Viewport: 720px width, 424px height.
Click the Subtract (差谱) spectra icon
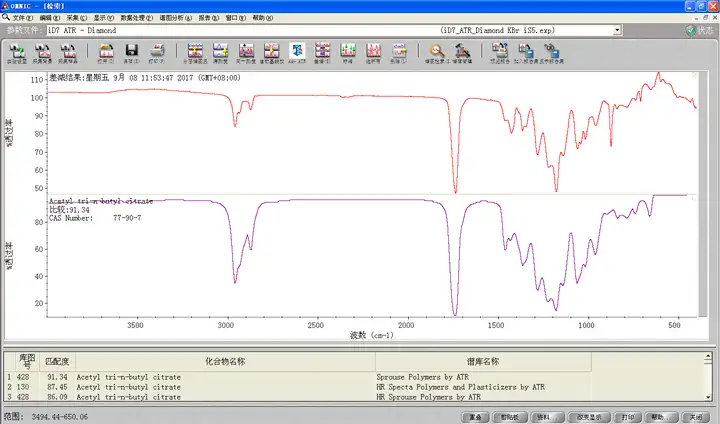coord(322,53)
